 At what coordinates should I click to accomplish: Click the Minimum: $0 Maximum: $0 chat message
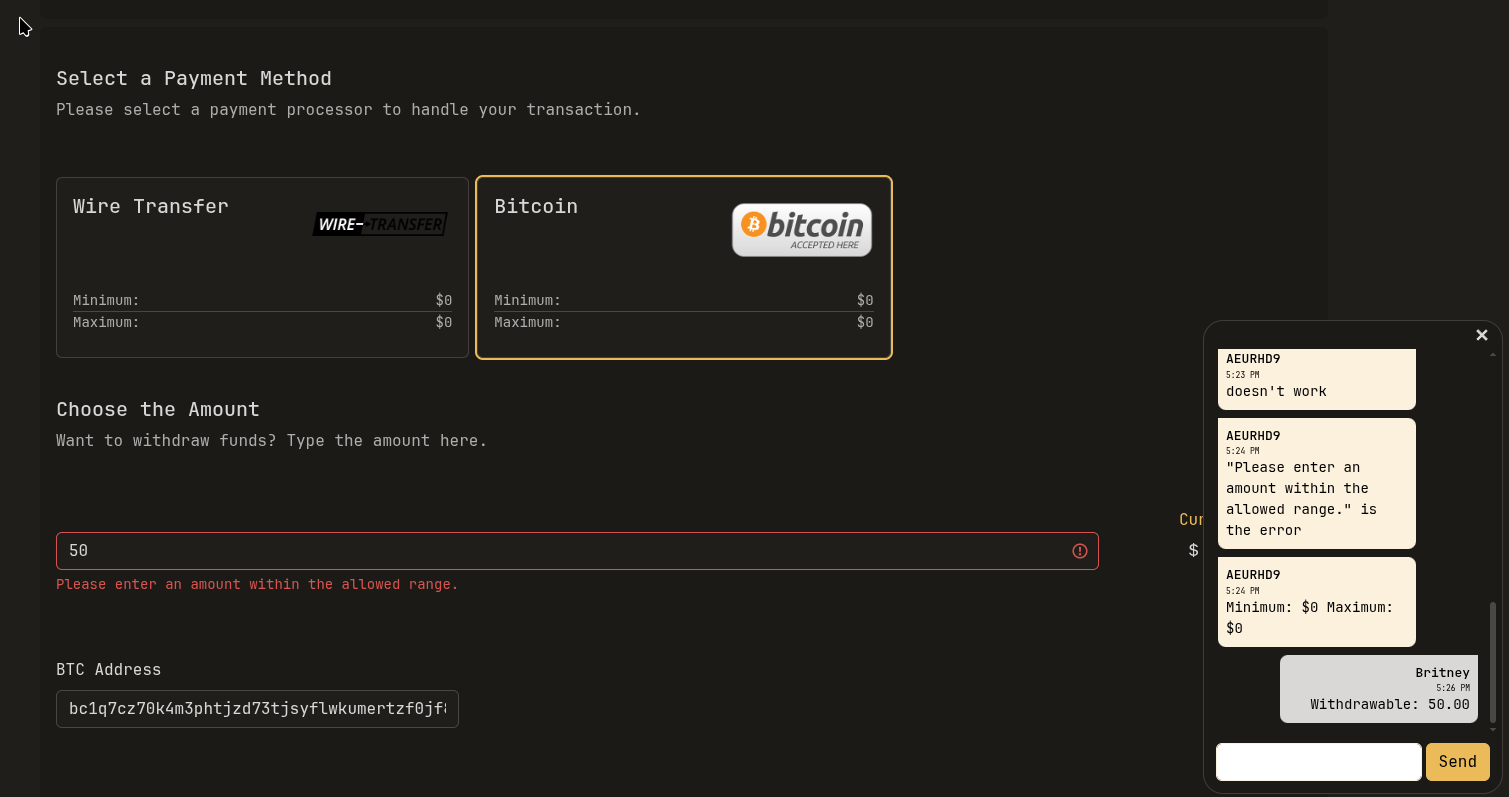coord(1317,602)
